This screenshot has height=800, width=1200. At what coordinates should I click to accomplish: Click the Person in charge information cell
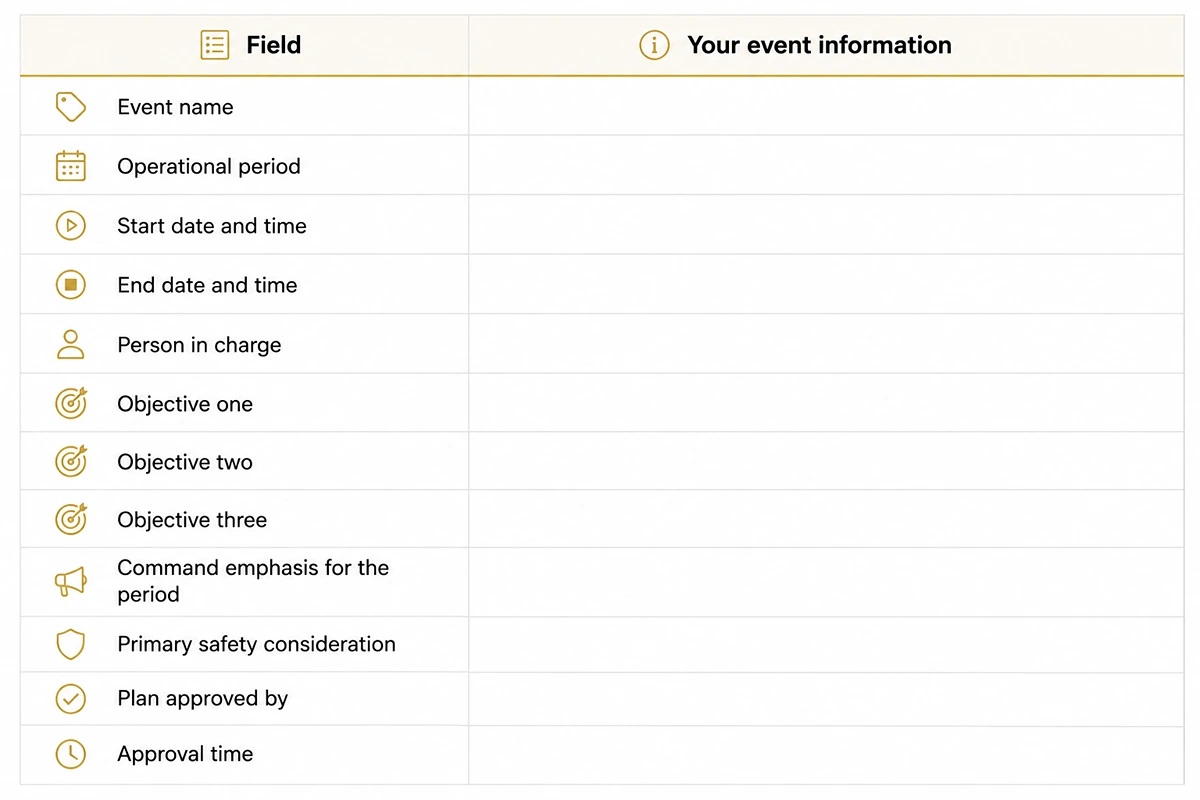tap(826, 344)
